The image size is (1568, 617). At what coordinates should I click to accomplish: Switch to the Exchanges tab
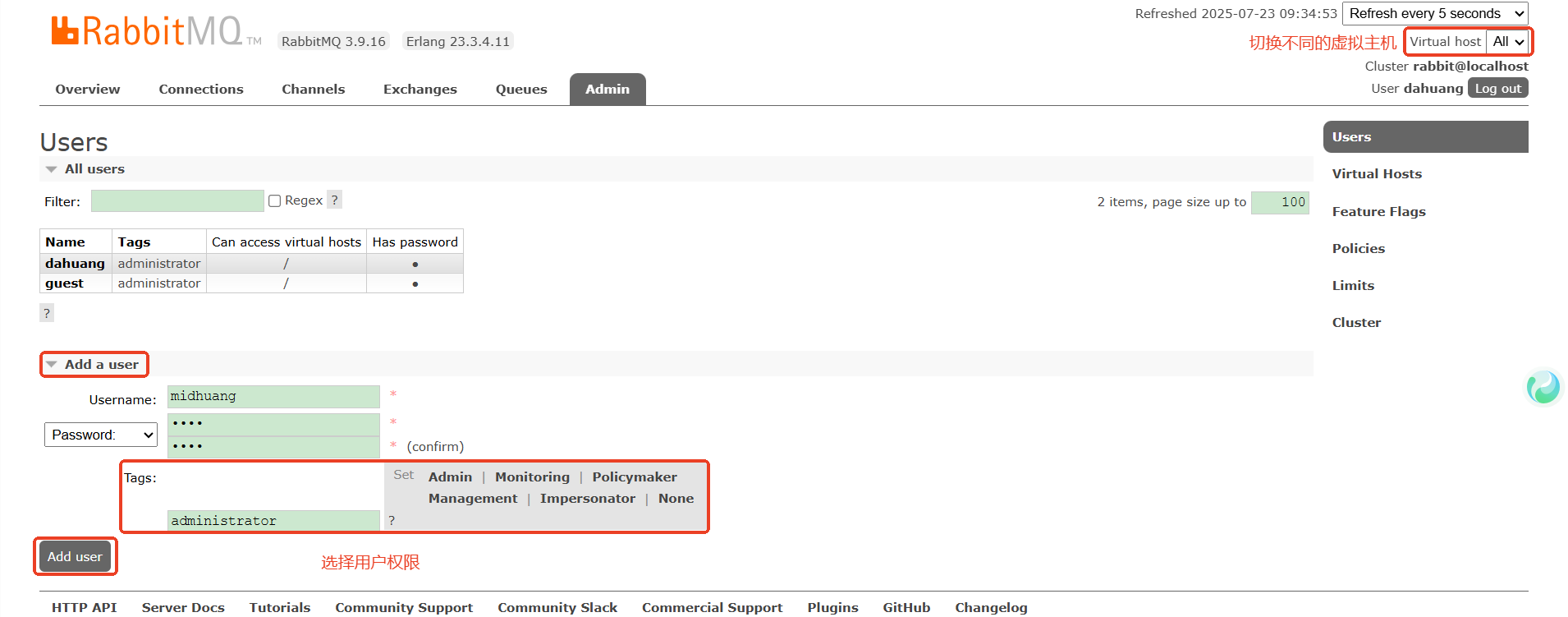420,89
